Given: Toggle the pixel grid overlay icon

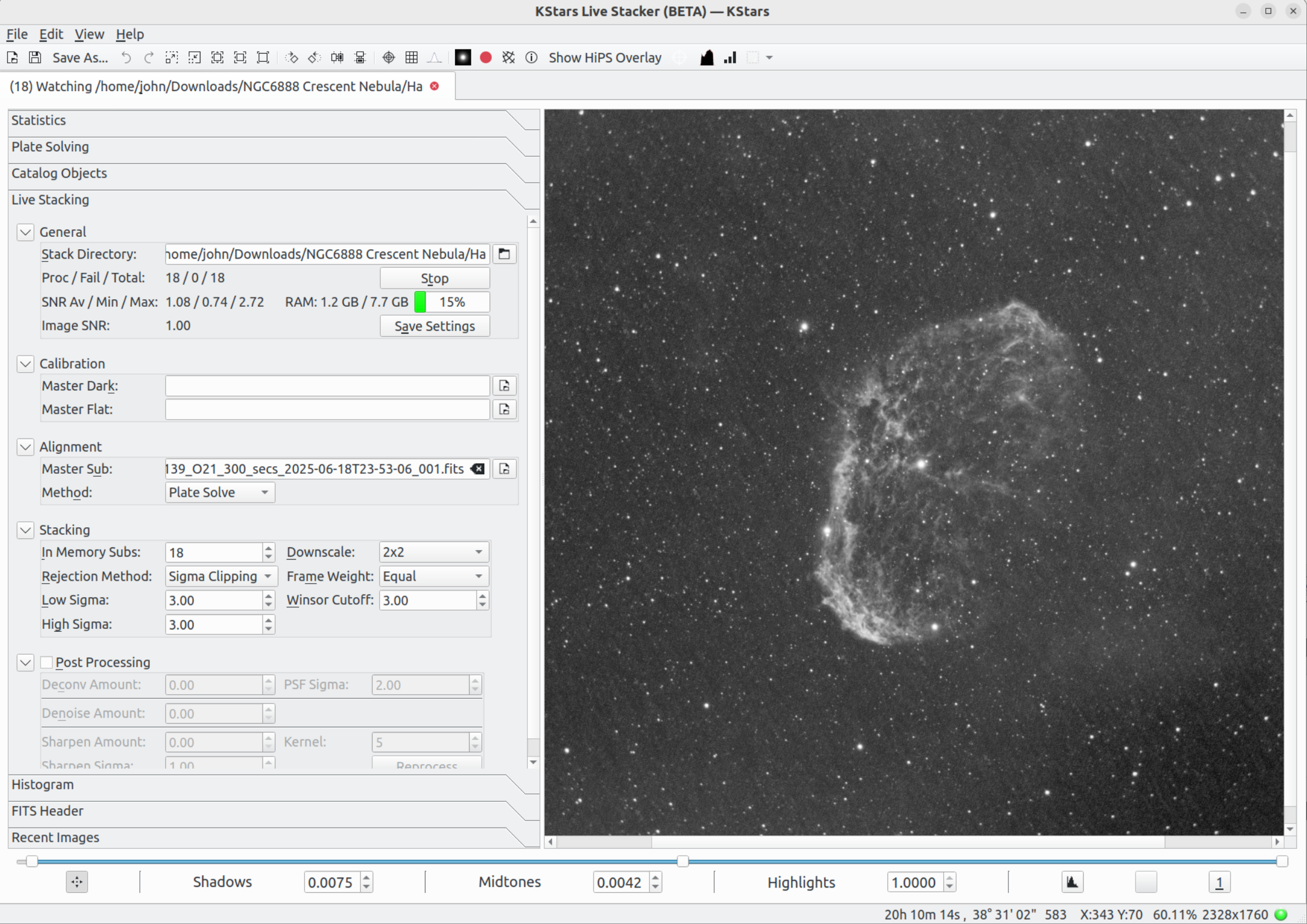Looking at the screenshot, I should (411, 58).
